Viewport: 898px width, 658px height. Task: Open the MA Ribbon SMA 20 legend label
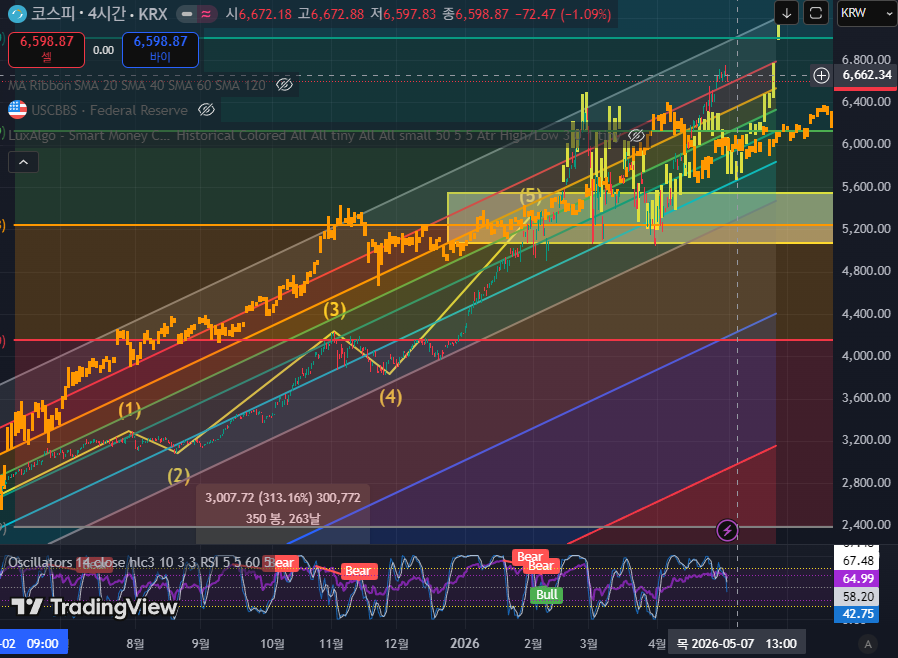[137, 85]
